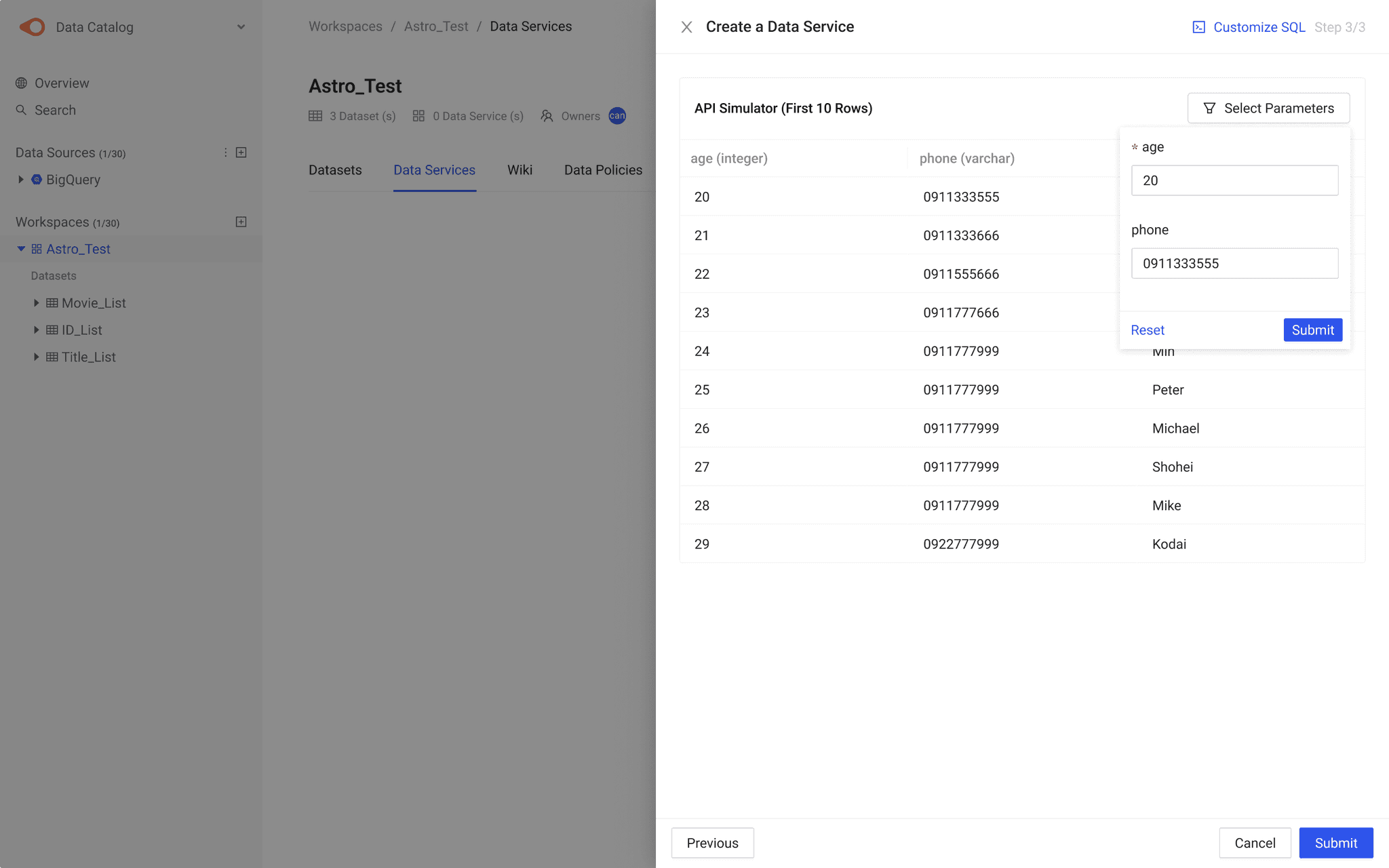Click the Data Catalog logo icon
The height and width of the screenshot is (868, 1389).
pos(33,27)
